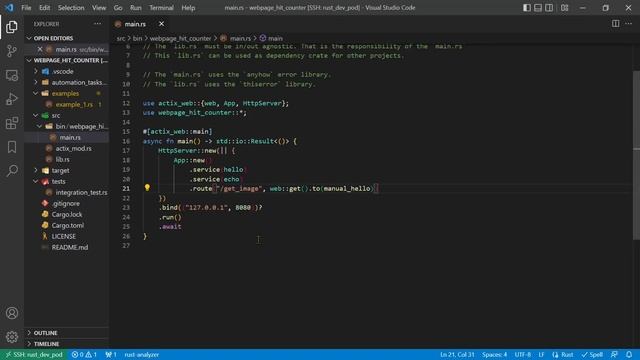Change file encoding UTF-8

pyautogui.click(x=522, y=355)
